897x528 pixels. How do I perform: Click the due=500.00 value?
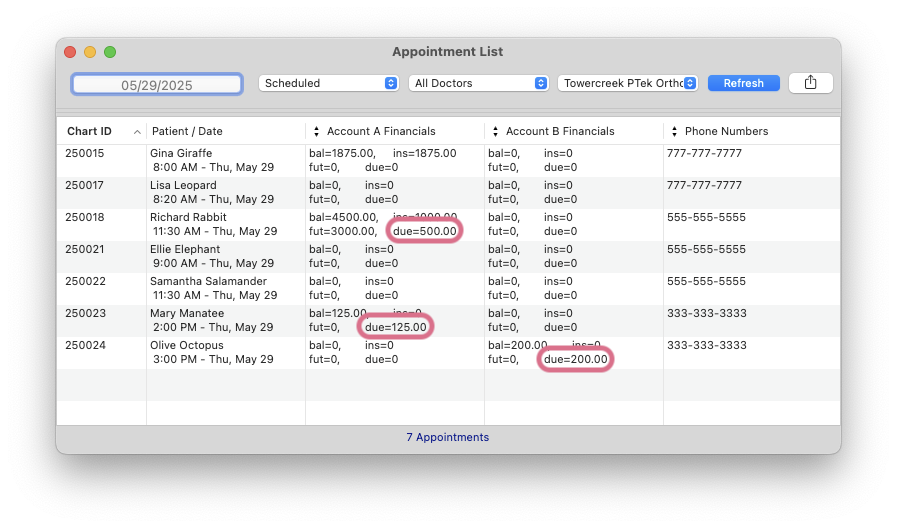(425, 231)
